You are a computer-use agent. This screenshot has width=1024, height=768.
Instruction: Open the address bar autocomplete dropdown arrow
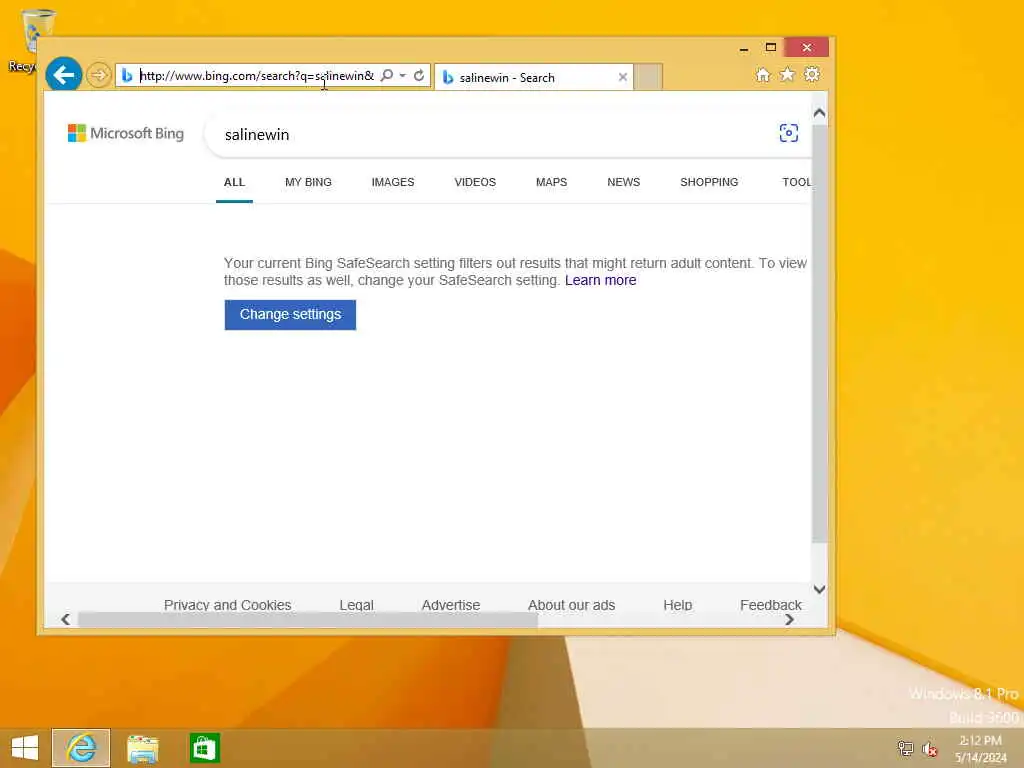403,76
